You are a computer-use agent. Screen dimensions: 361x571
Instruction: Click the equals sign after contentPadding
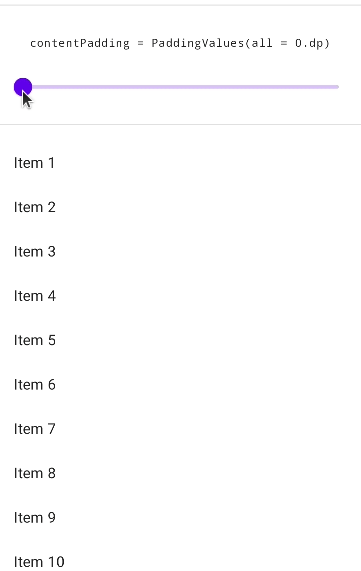point(141,43)
